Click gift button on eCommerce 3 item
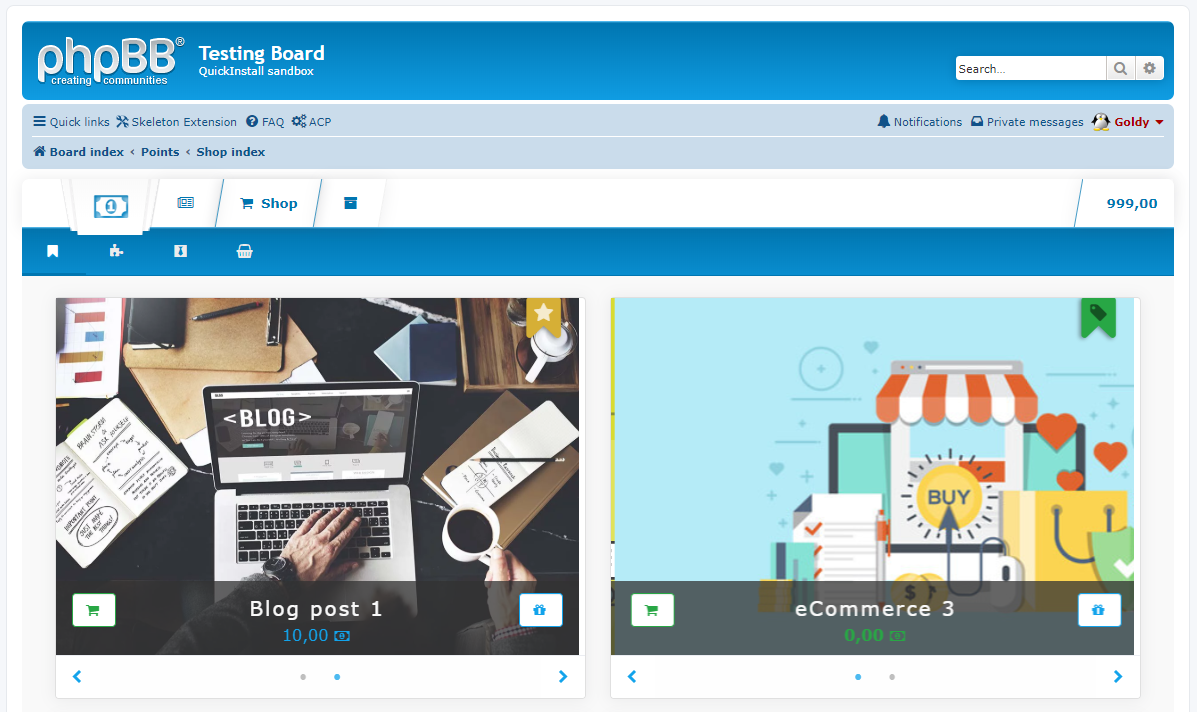This screenshot has width=1197, height=712. tap(1099, 610)
